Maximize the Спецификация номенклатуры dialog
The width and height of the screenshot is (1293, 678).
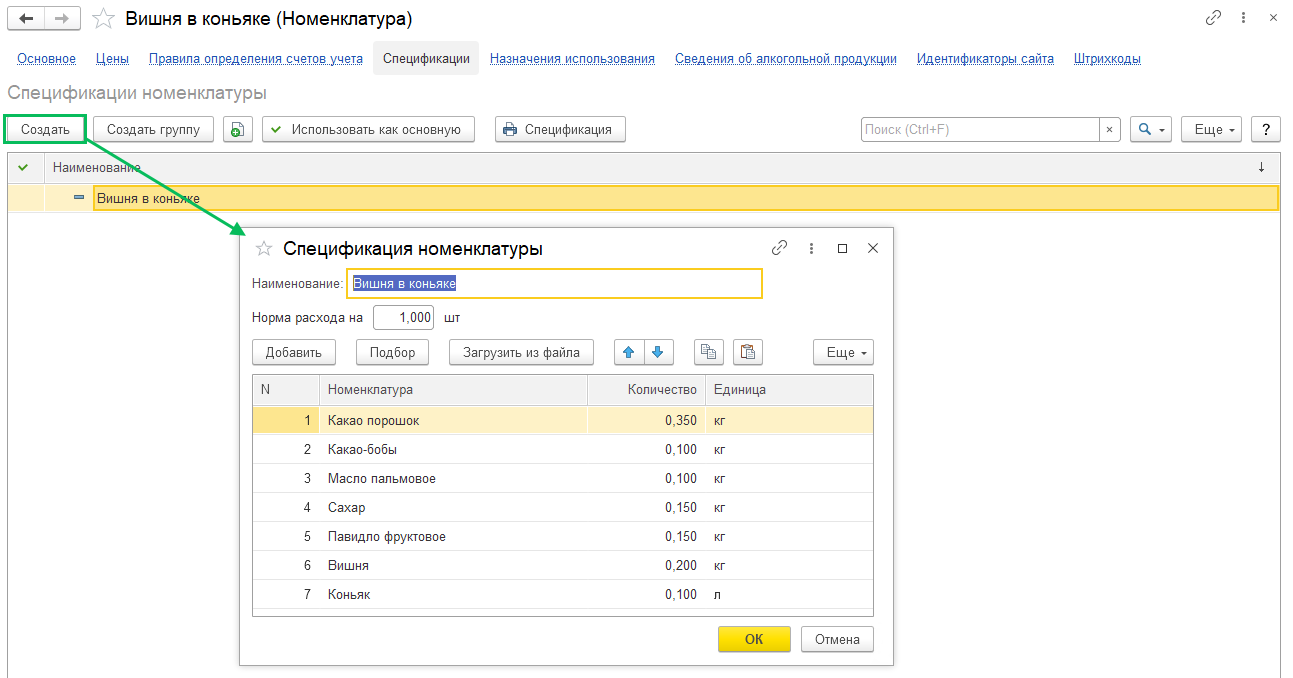pos(842,248)
